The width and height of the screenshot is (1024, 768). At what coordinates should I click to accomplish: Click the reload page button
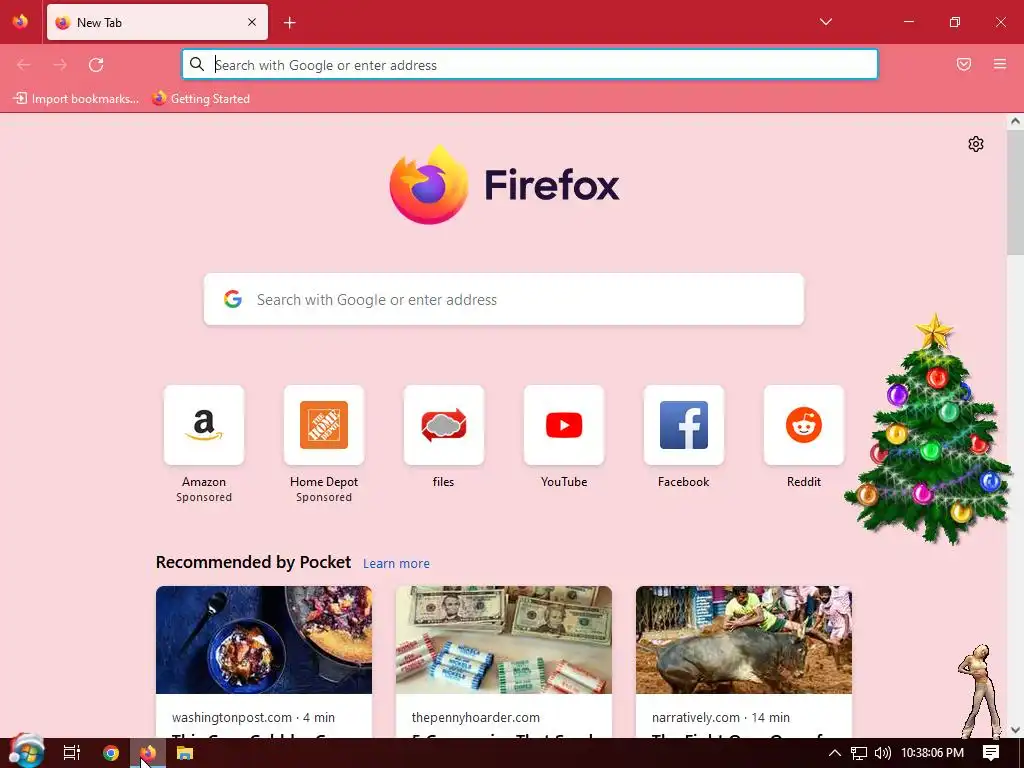pyautogui.click(x=96, y=65)
